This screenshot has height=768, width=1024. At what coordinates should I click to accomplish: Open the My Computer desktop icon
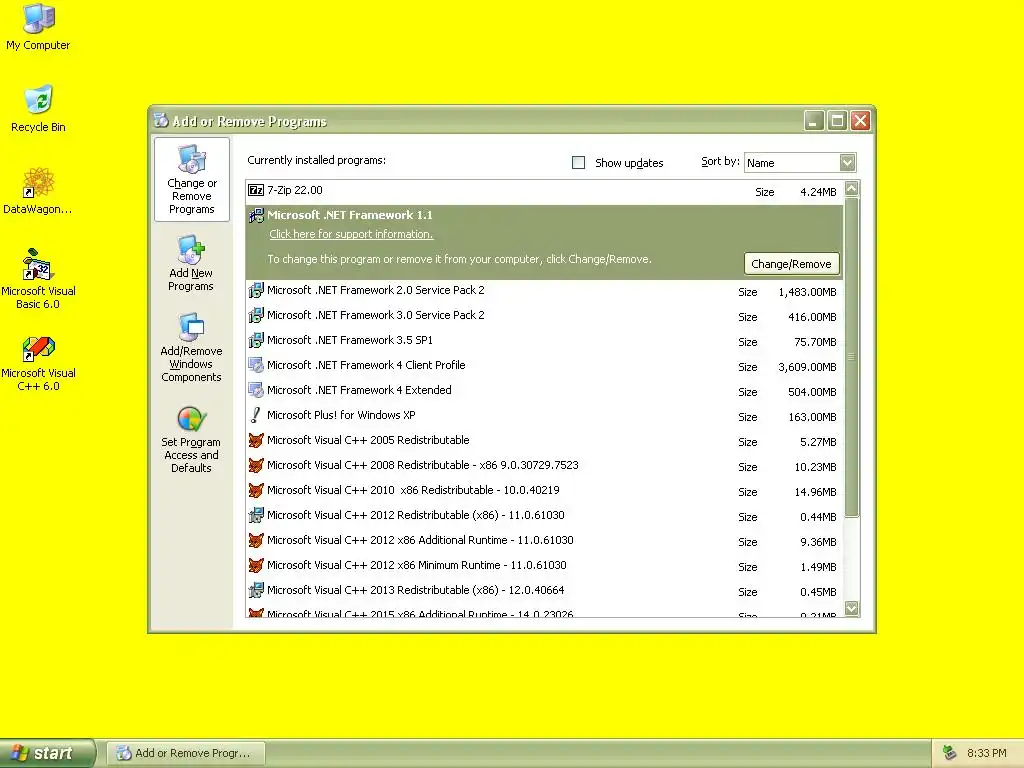[x=38, y=26]
